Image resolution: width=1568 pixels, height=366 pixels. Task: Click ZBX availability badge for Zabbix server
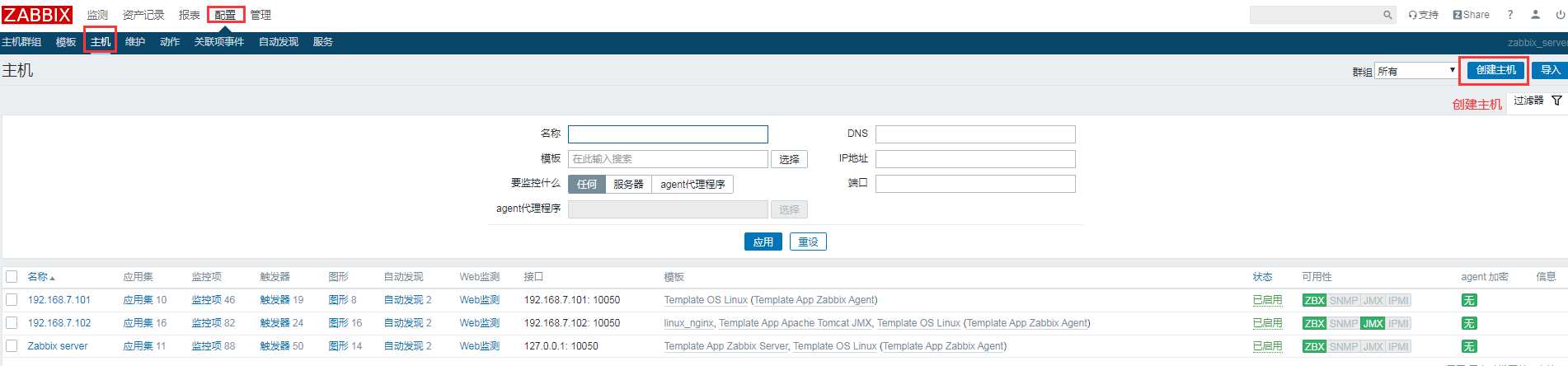coord(1314,347)
